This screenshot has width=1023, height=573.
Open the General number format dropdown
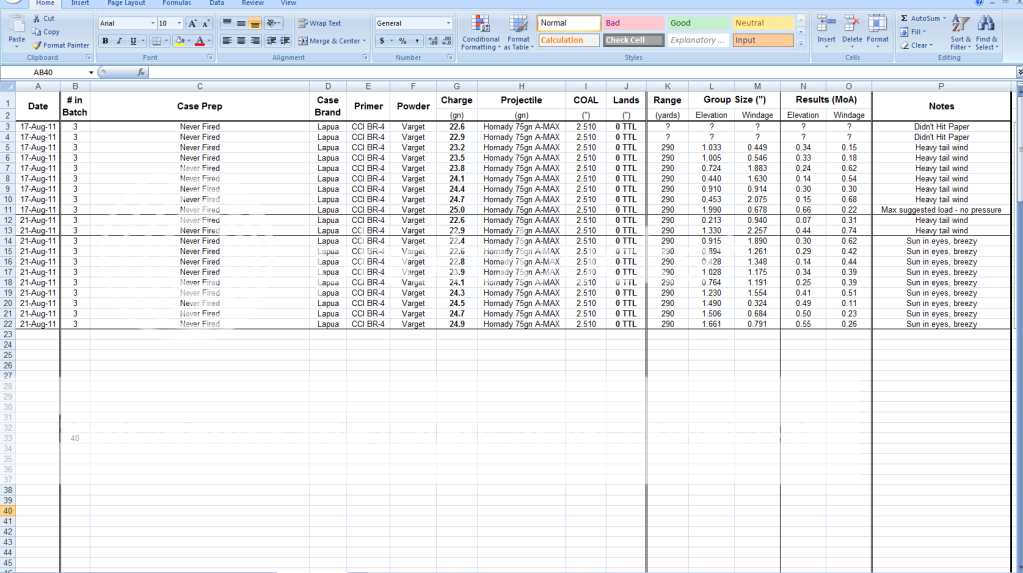448,23
